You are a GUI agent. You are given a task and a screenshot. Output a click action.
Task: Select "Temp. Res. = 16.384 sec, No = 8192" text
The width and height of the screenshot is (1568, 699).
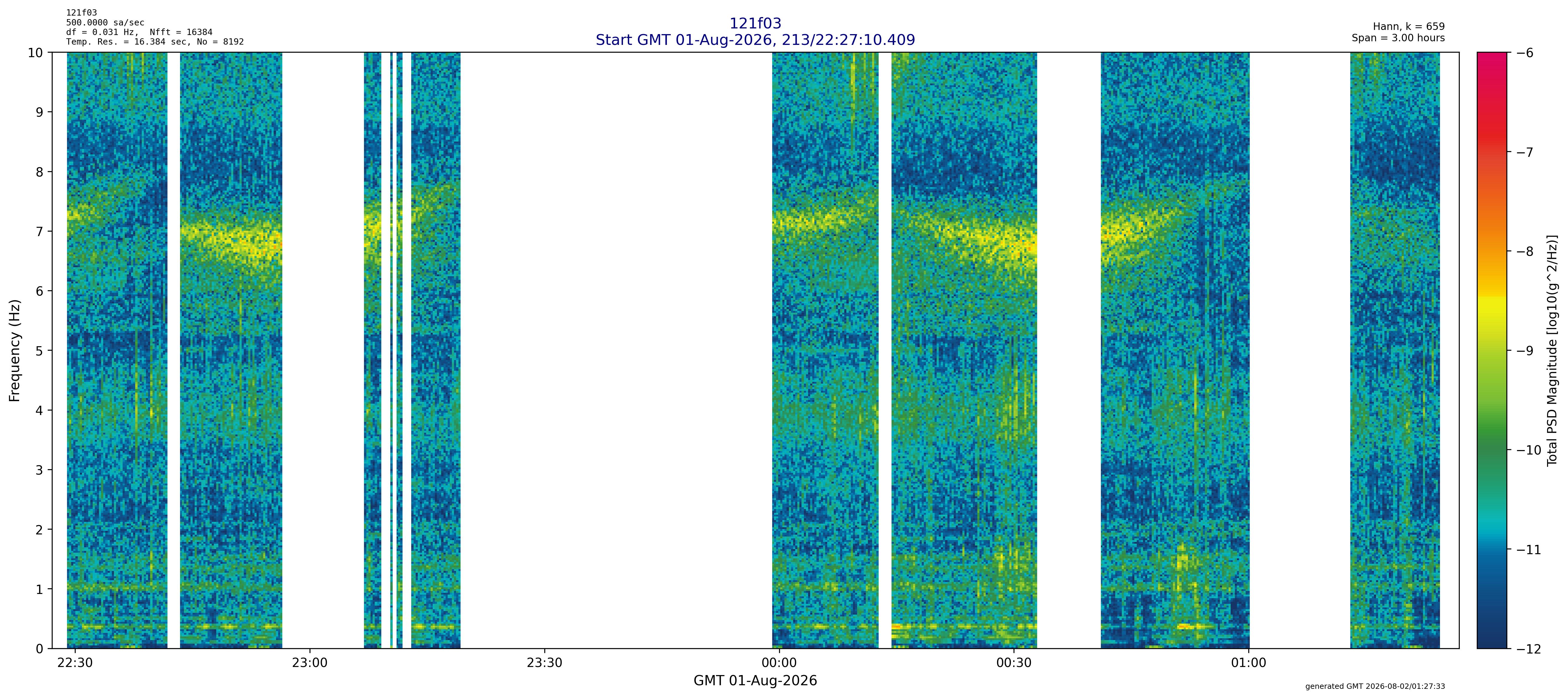(x=155, y=42)
